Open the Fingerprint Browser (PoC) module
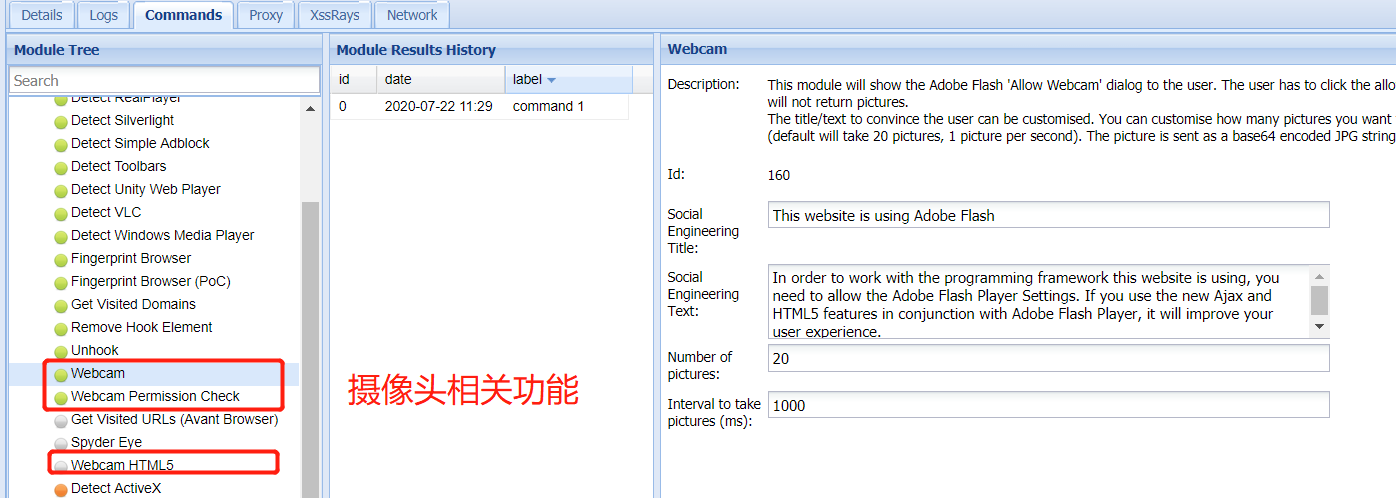The image size is (1396, 498). point(151,281)
